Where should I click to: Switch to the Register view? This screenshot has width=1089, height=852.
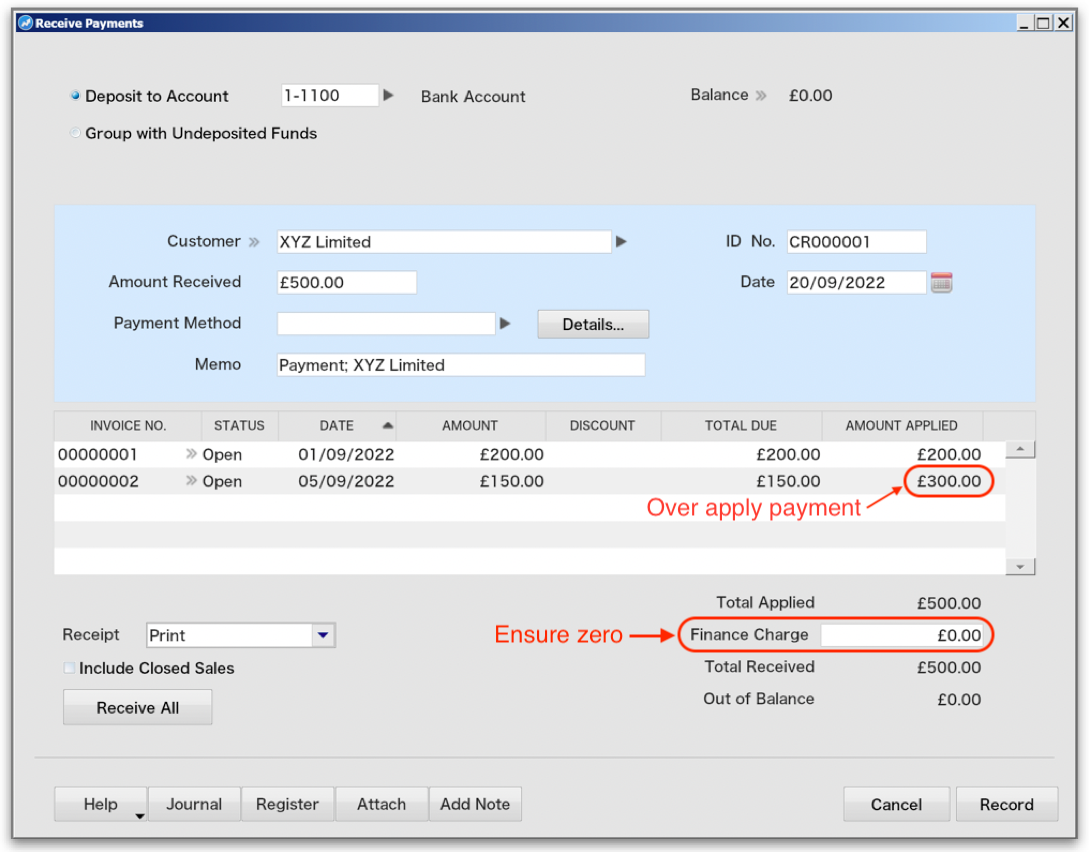click(287, 804)
